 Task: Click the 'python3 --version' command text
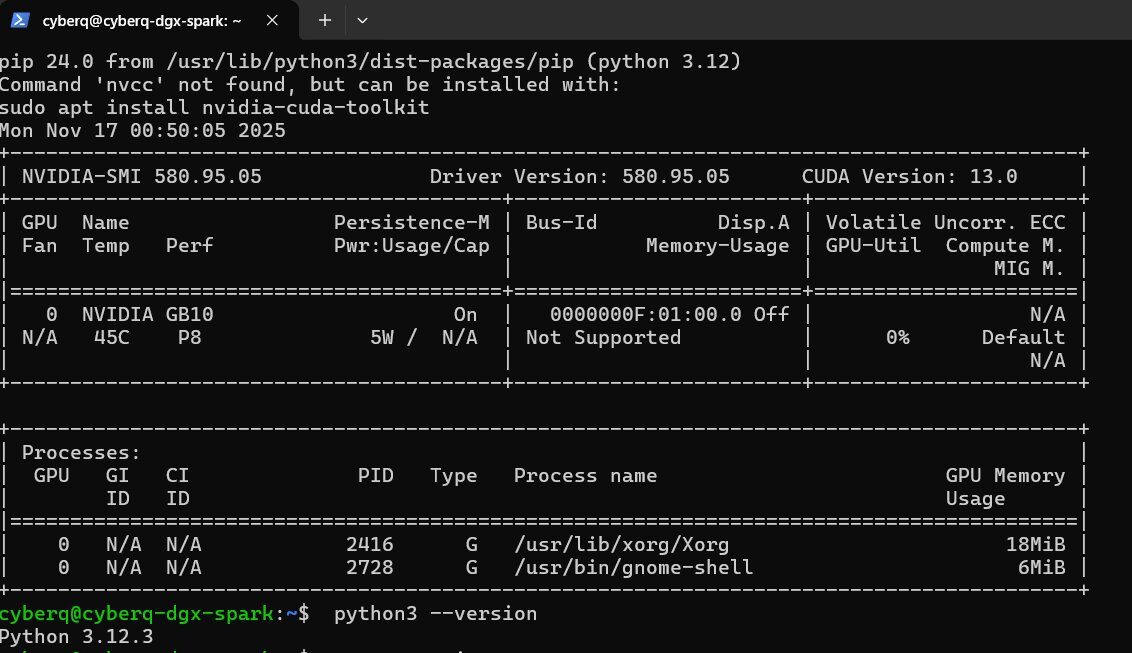click(435, 613)
